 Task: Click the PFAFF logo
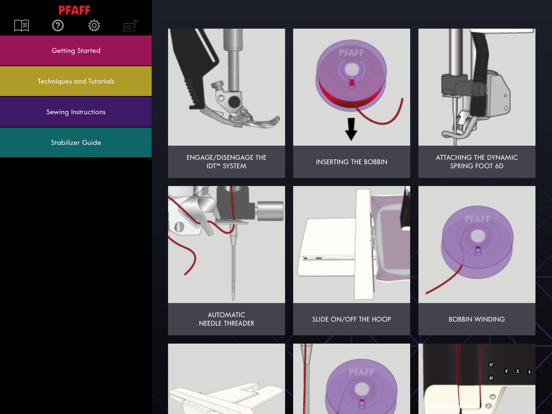(74, 10)
